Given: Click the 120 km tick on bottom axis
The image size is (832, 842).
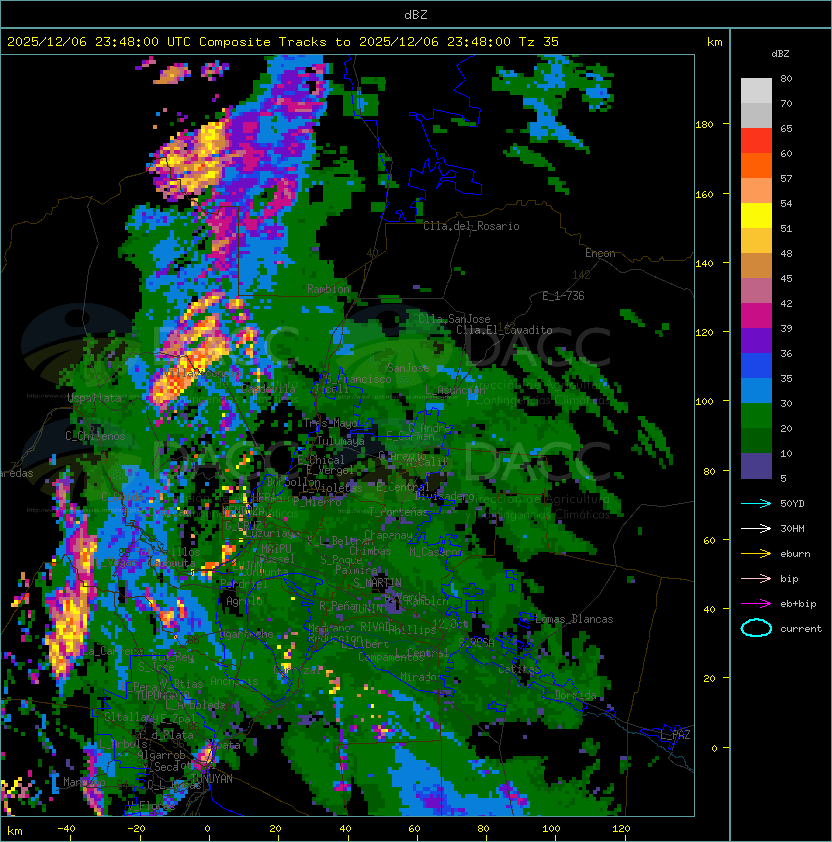Looking at the screenshot, I should pos(621,829).
